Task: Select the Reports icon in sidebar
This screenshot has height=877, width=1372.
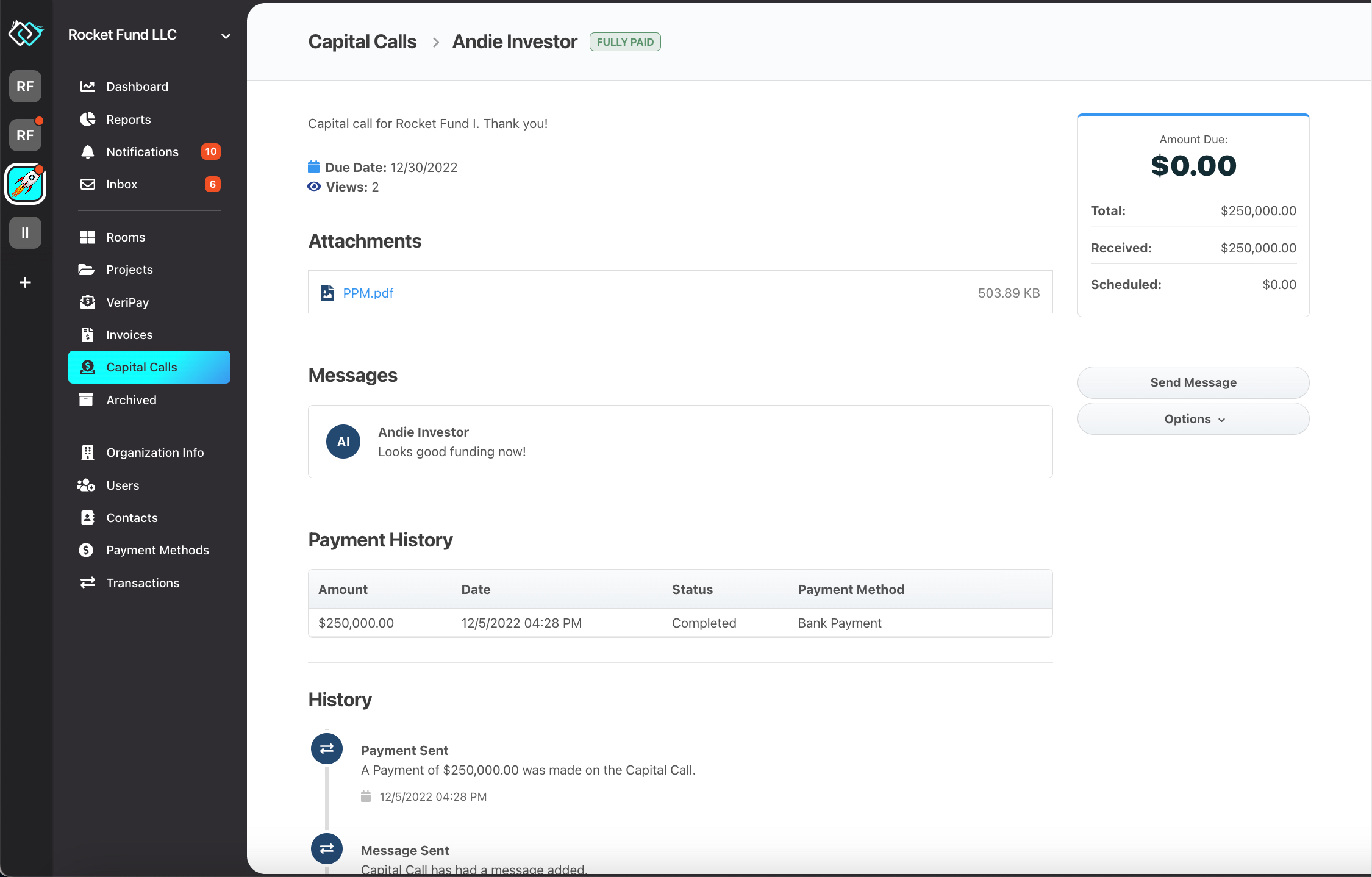Action: [x=87, y=119]
